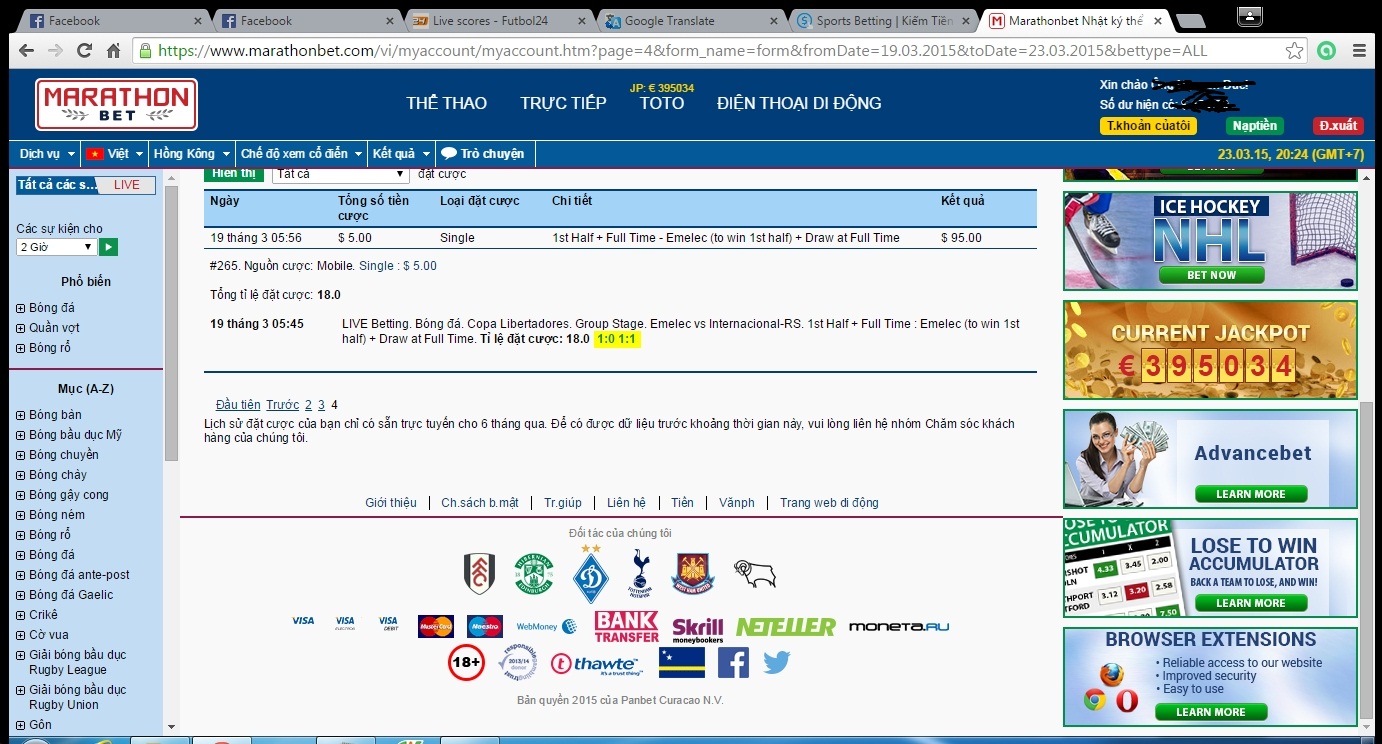Open the Hồng Kông odds format dropdown

(x=191, y=154)
